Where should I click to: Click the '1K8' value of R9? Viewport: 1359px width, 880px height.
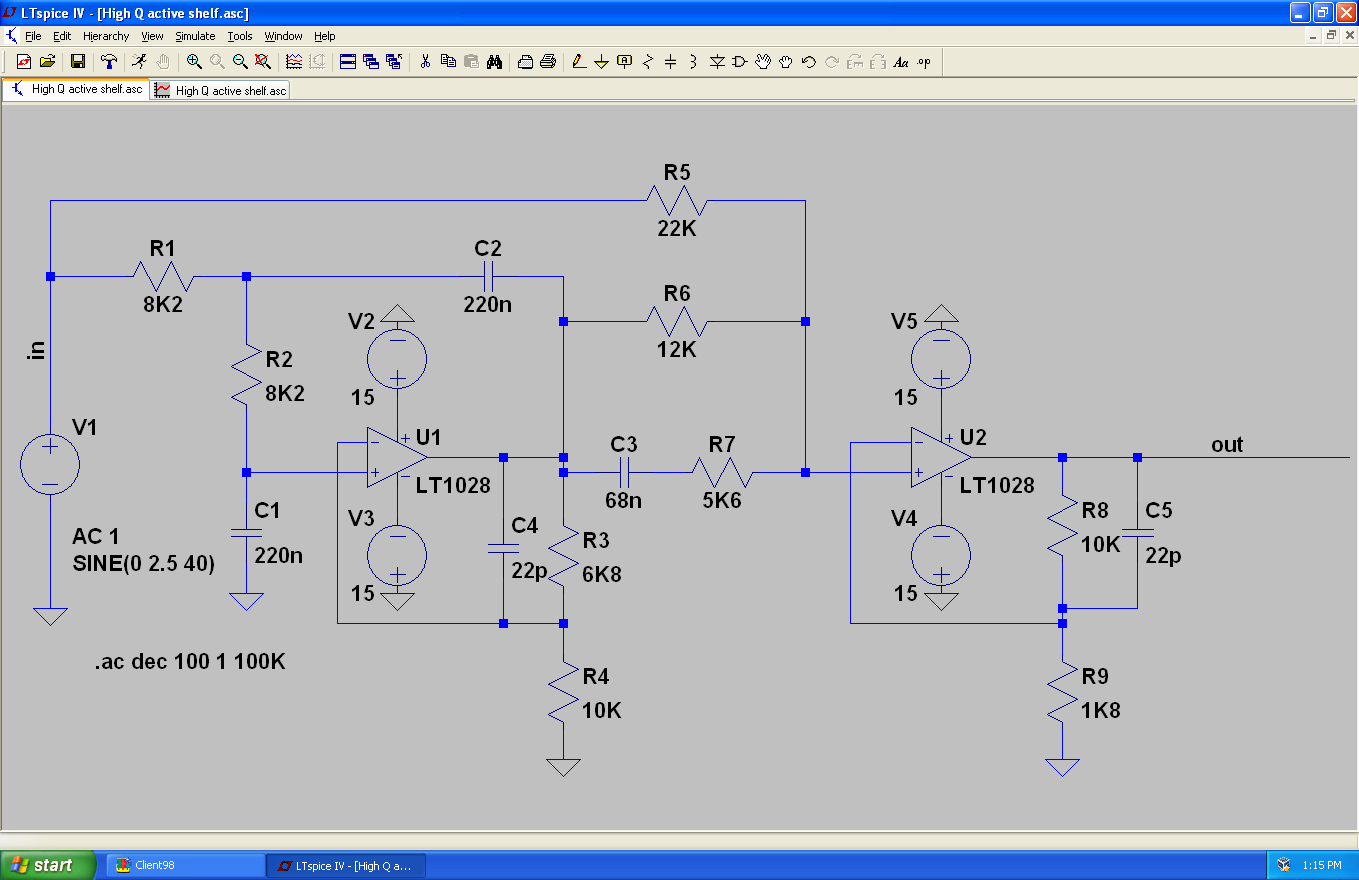(1101, 710)
